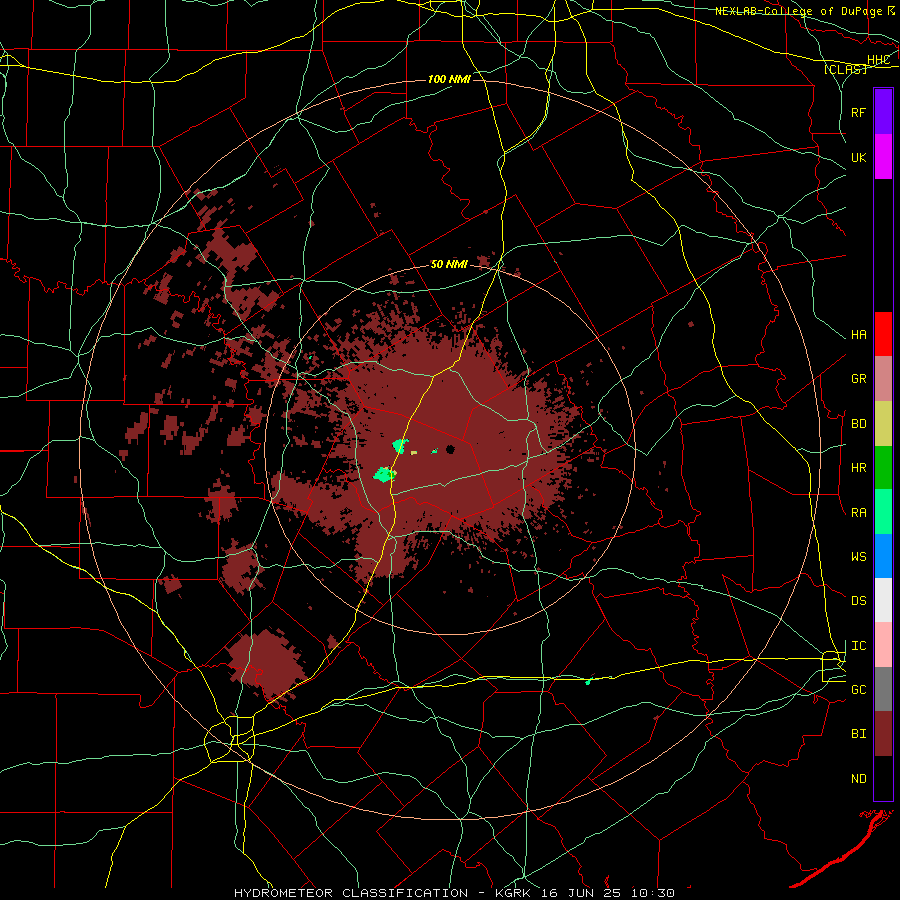
Task: Click the "HR" legend label
Action: [x=858, y=468]
